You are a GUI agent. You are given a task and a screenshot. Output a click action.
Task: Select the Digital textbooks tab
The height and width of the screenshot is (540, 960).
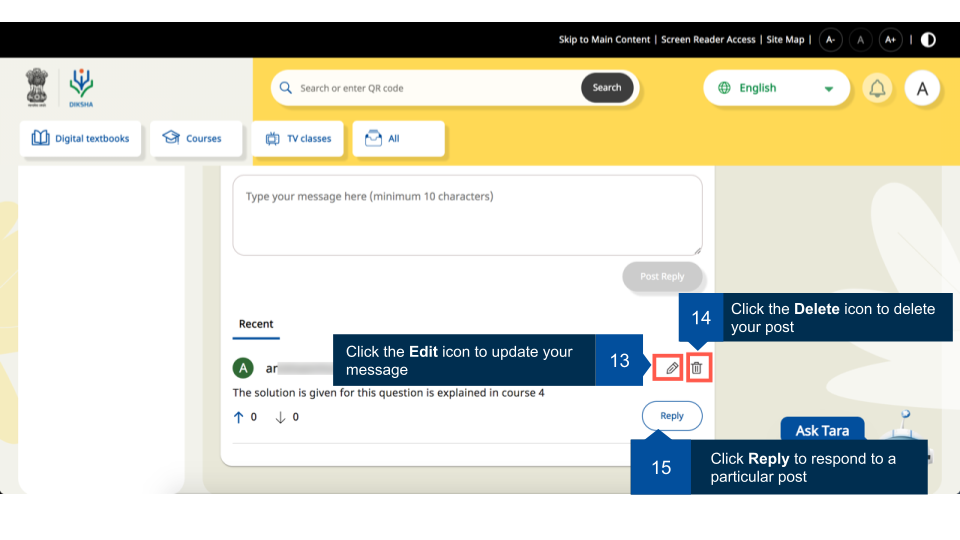pyautogui.click(x=81, y=139)
